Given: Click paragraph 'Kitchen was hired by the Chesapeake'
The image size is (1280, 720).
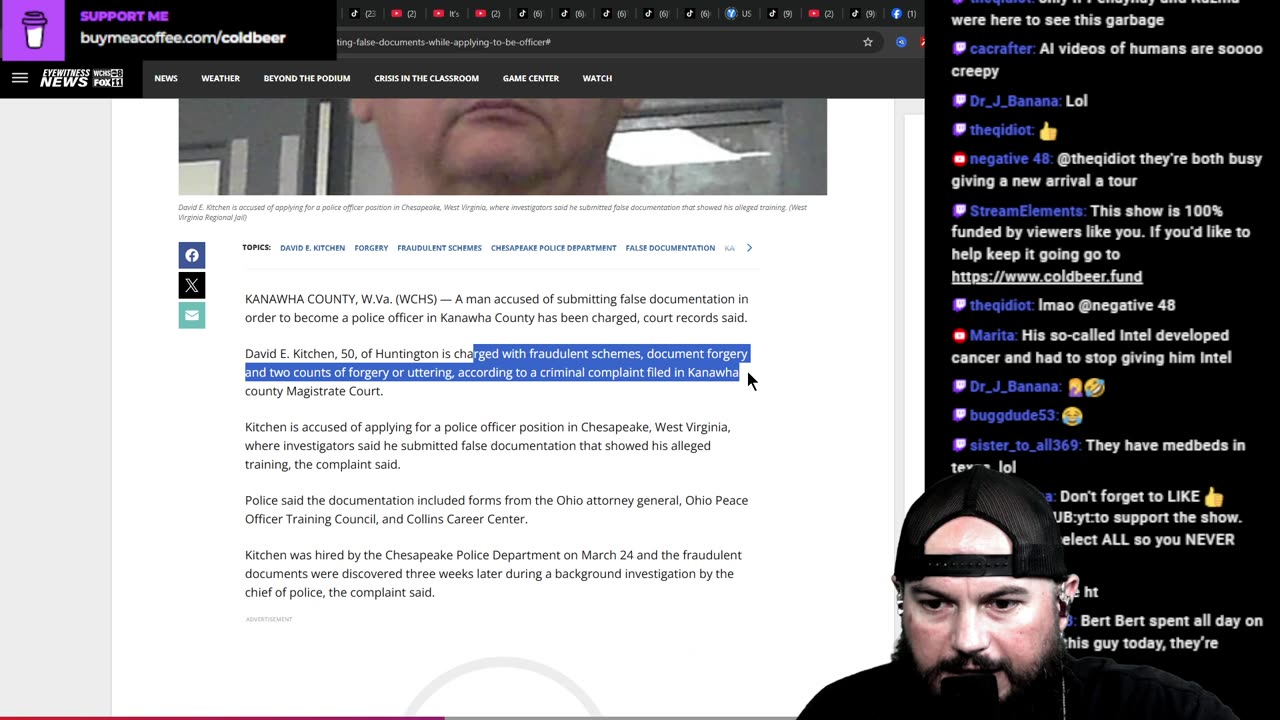Looking at the screenshot, I should pyautogui.click(x=493, y=573).
